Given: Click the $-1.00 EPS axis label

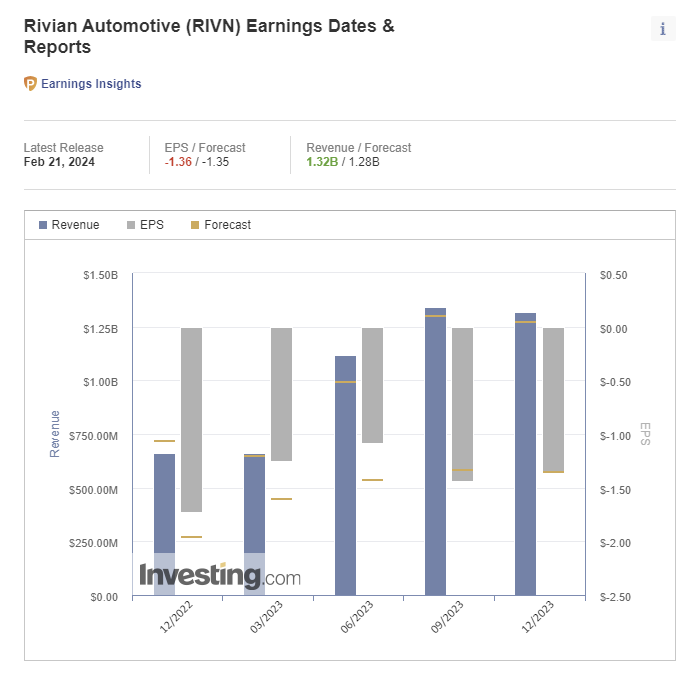Looking at the screenshot, I should coord(615,436).
